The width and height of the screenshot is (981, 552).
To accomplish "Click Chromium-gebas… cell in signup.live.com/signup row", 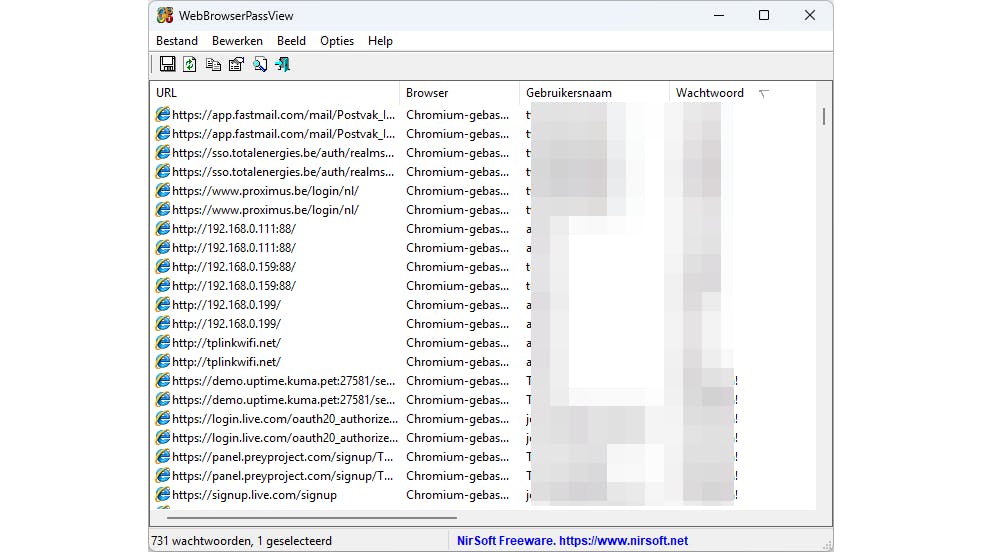I will (457, 494).
